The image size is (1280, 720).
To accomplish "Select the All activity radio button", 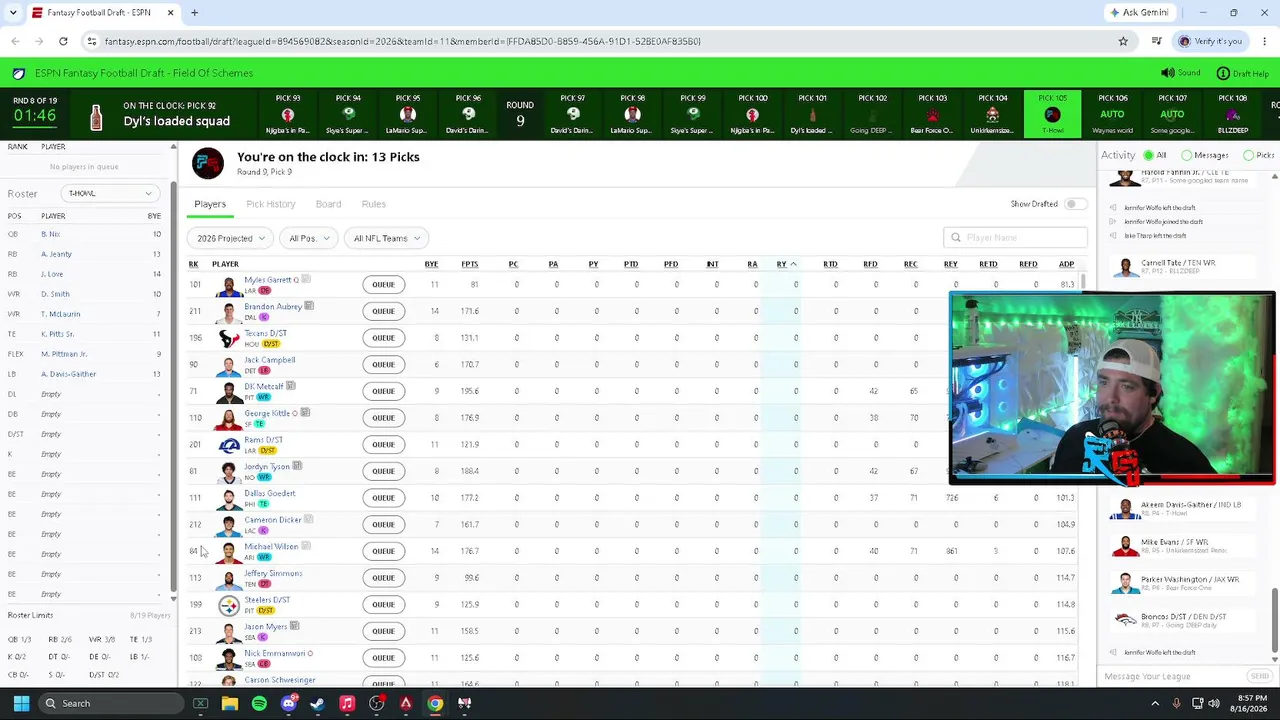I will [1149, 156].
